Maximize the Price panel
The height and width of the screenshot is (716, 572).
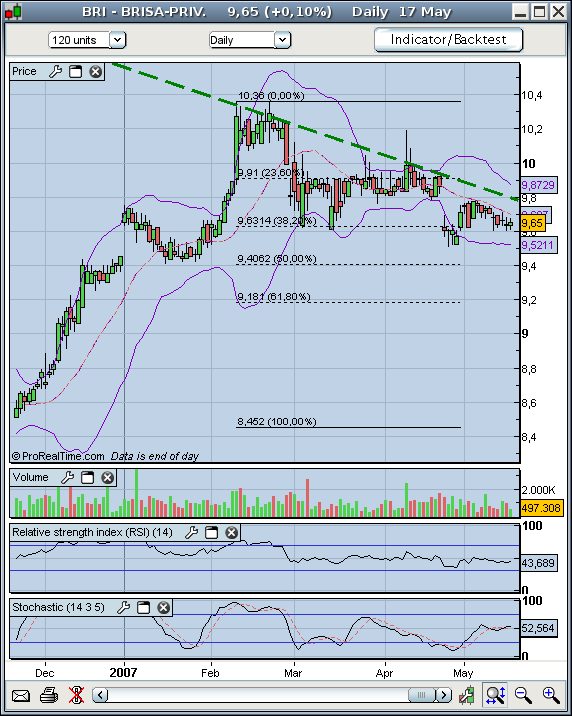75,72
